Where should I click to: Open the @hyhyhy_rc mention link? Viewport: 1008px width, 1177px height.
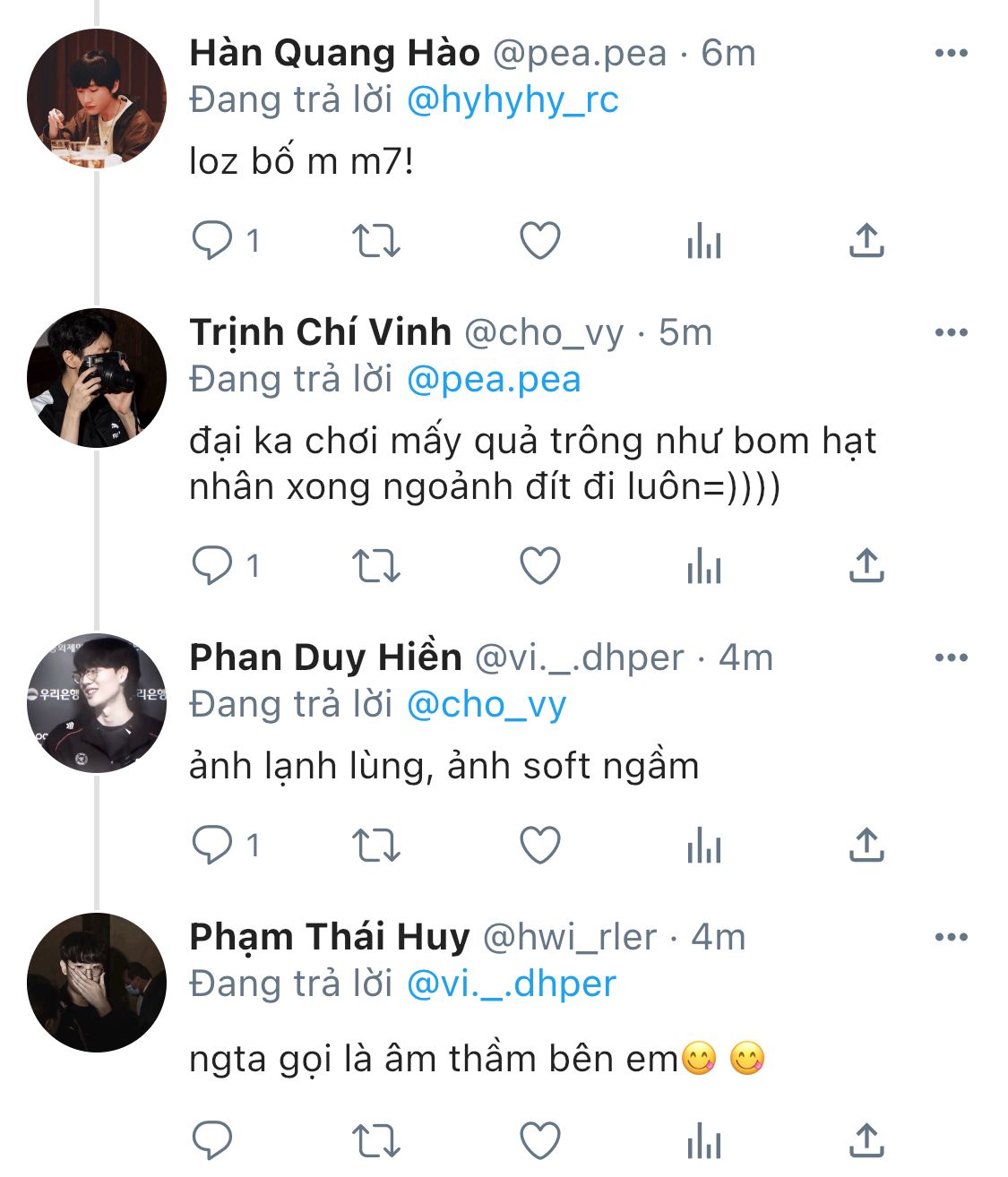click(513, 99)
